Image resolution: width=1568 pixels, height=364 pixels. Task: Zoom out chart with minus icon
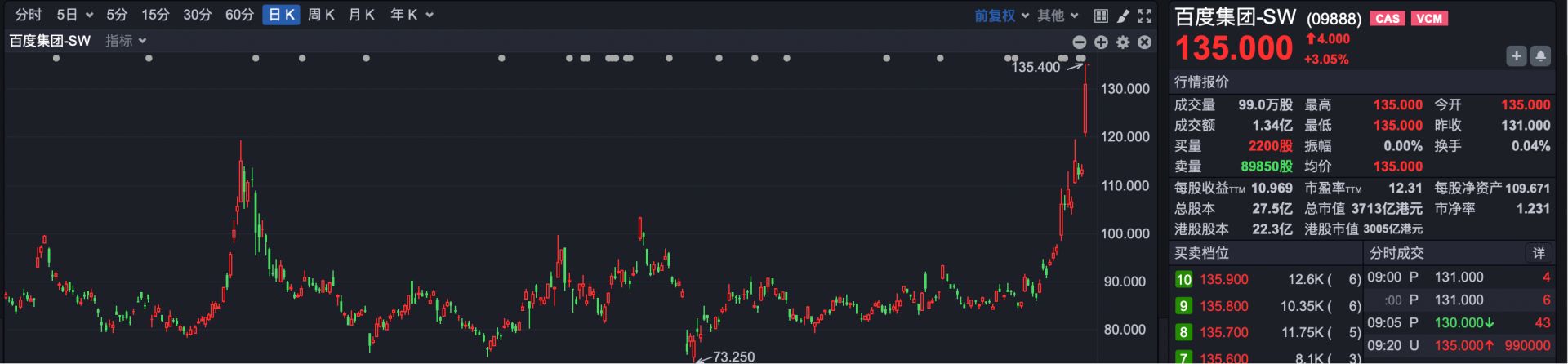coord(1079,42)
